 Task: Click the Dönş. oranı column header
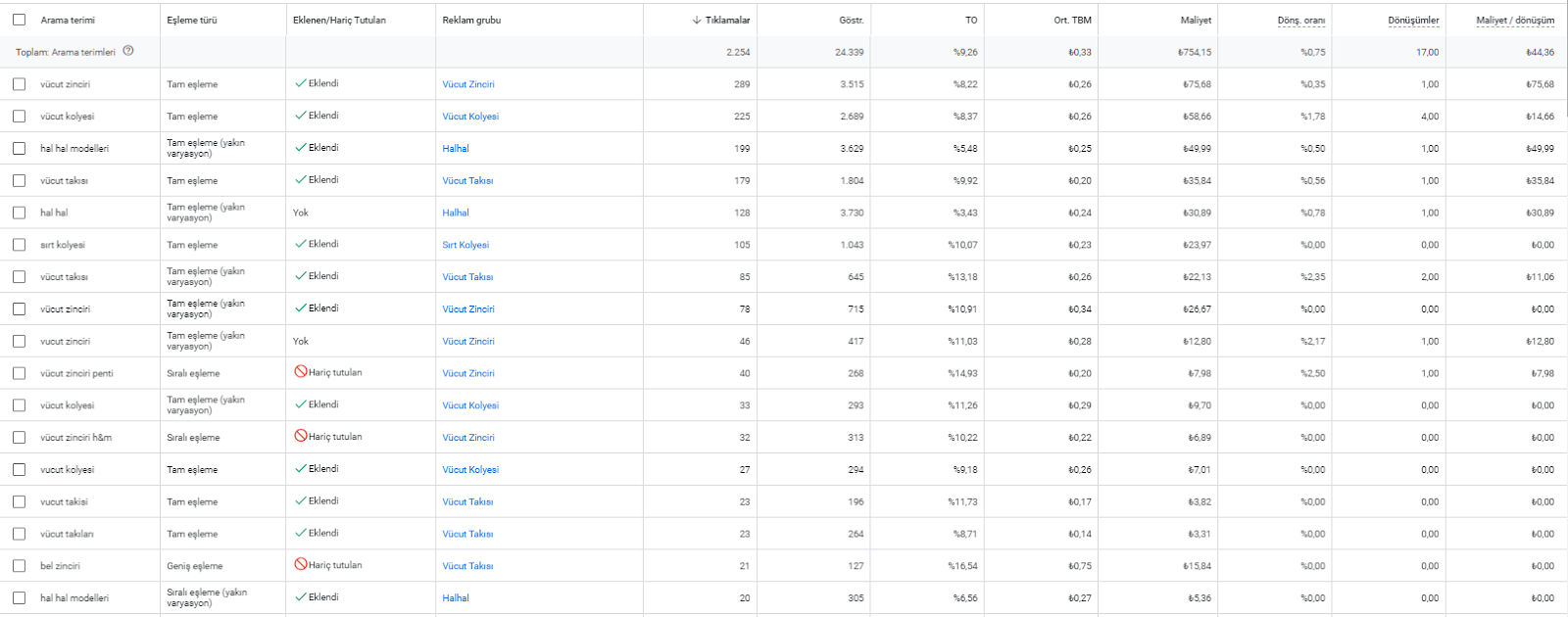pyautogui.click(x=1301, y=20)
